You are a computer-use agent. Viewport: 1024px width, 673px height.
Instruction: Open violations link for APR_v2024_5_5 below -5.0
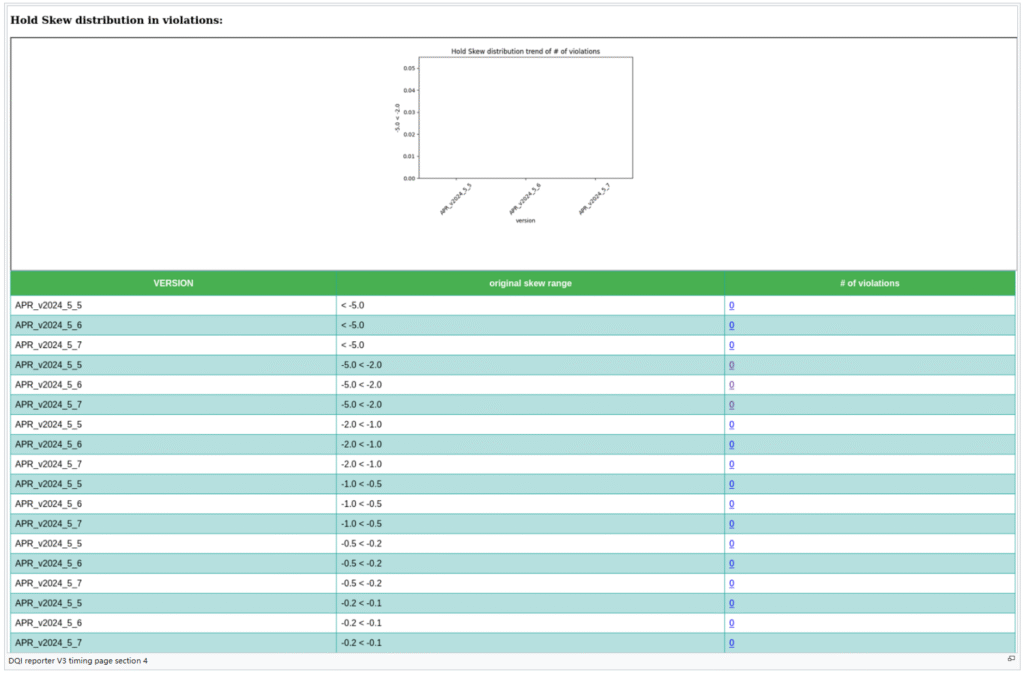click(x=731, y=306)
